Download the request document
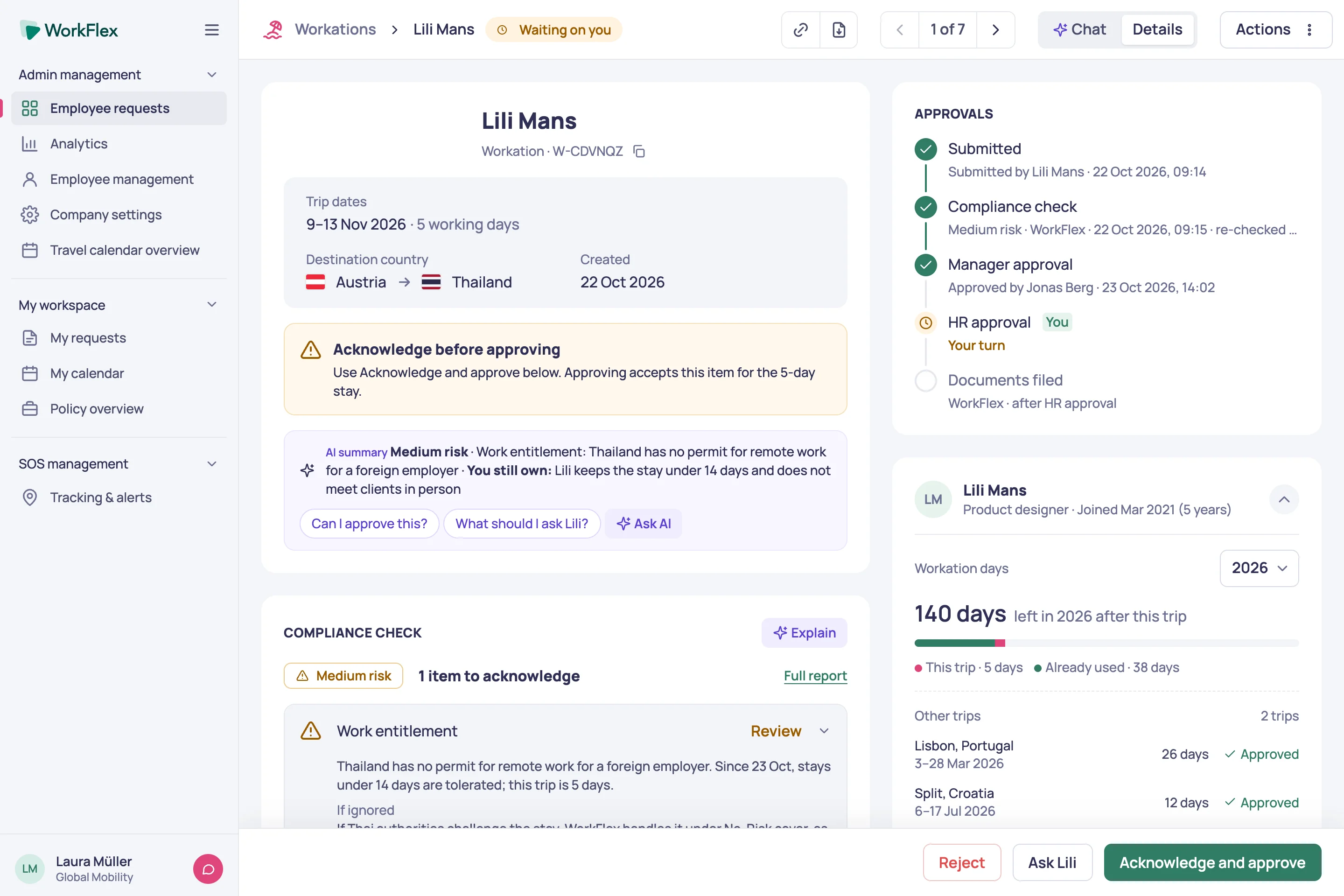 pos(838,30)
